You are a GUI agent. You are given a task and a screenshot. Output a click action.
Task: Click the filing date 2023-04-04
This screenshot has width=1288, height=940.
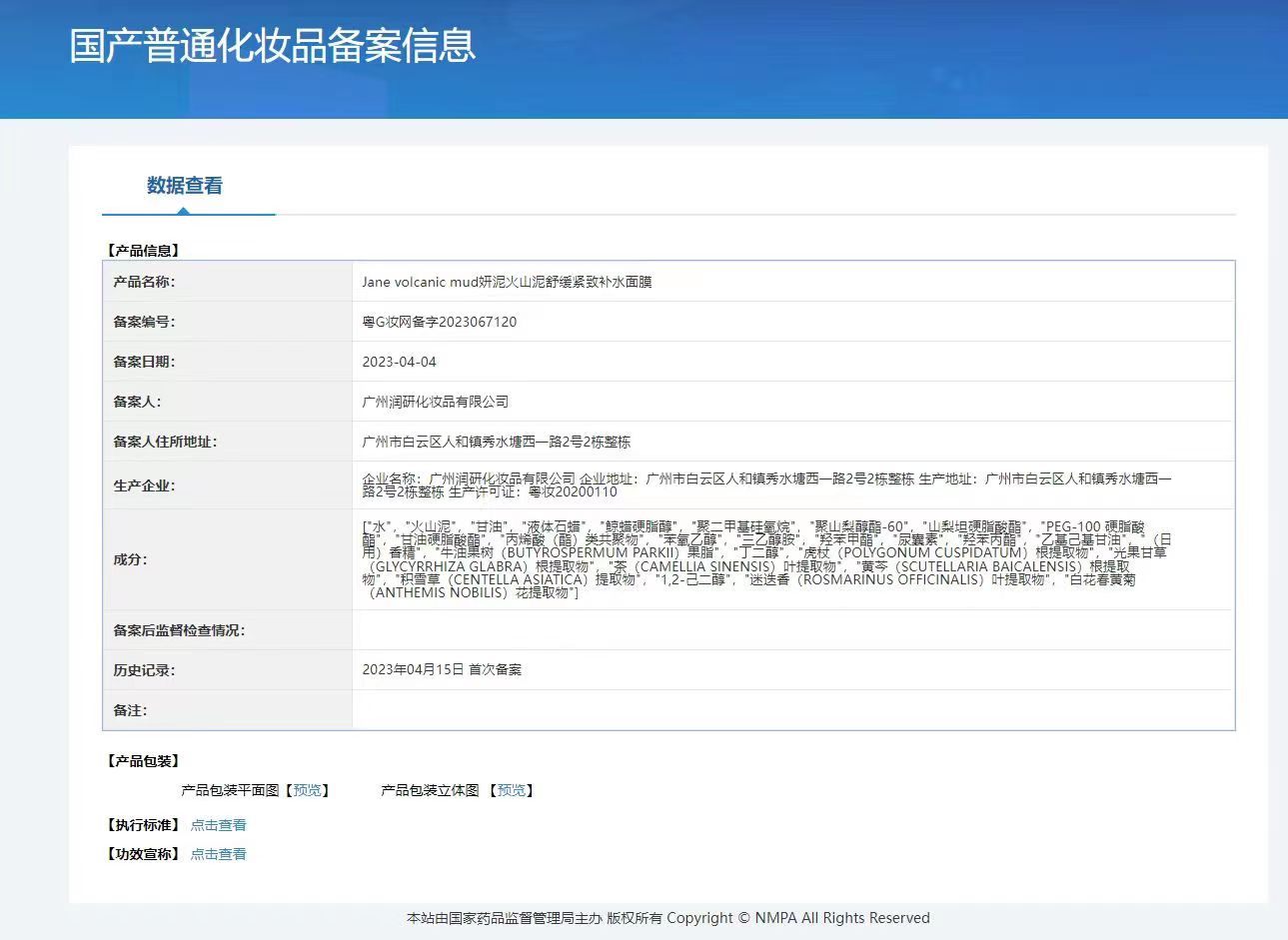coord(399,362)
